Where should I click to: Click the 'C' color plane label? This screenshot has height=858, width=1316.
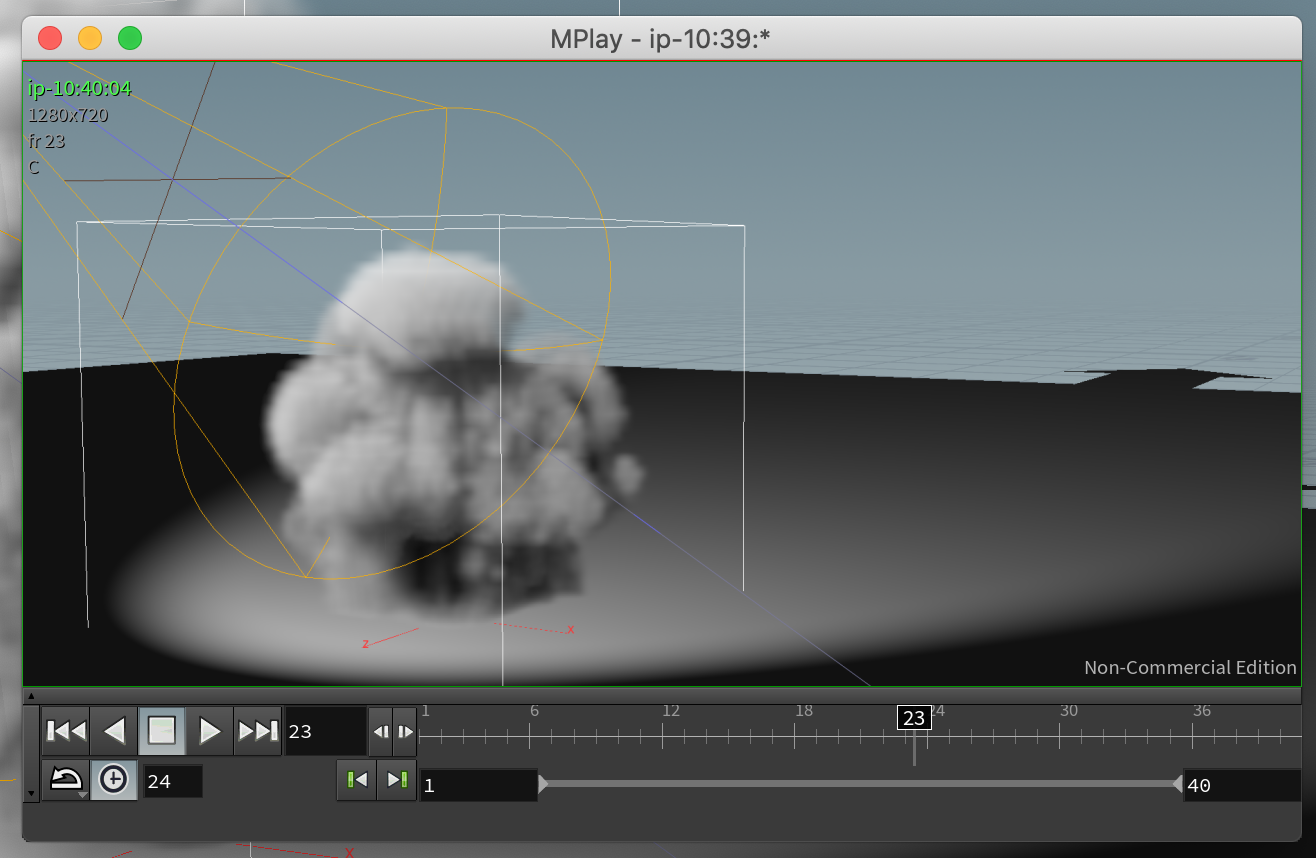(34, 167)
